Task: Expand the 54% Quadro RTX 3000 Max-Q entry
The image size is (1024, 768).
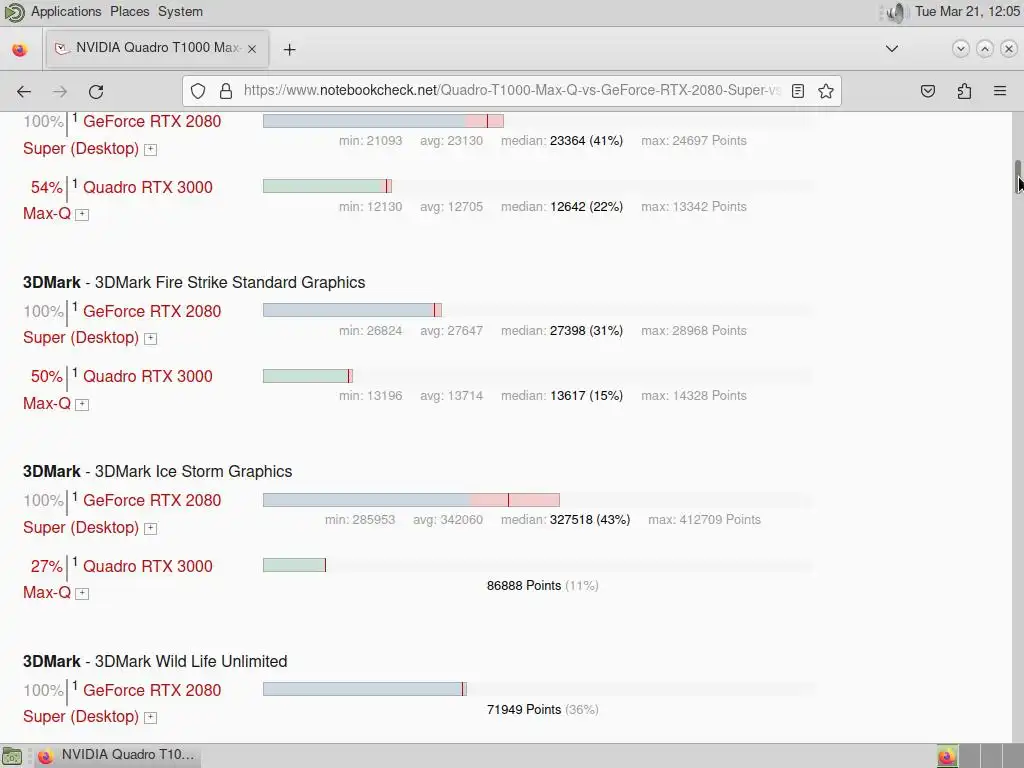Action: point(82,214)
